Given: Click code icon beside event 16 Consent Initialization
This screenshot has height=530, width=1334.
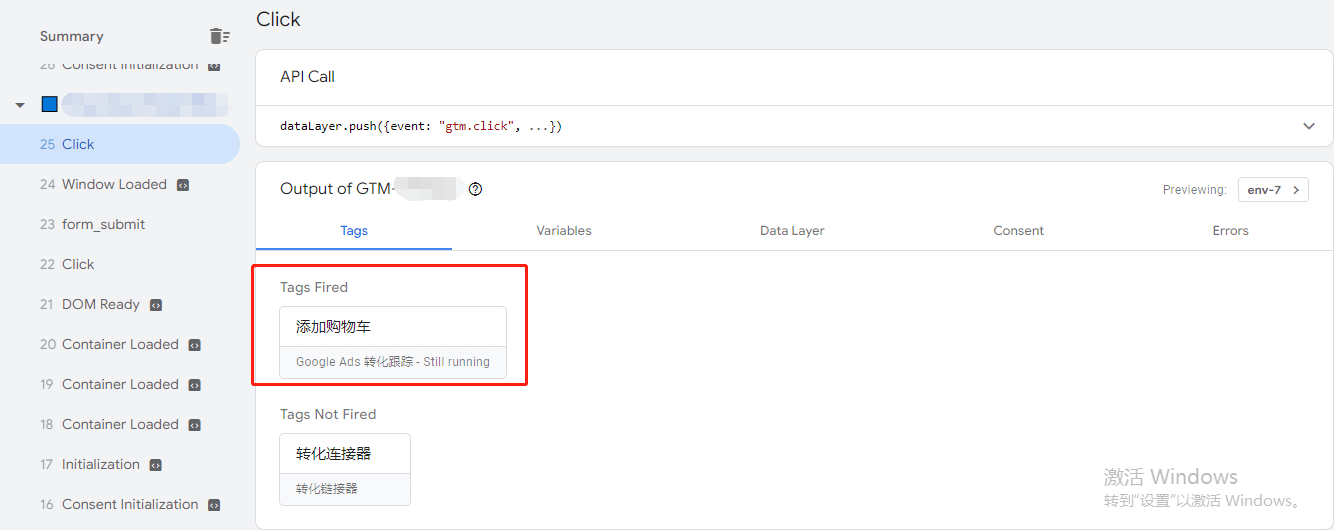Looking at the screenshot, I should coord(213,505).
